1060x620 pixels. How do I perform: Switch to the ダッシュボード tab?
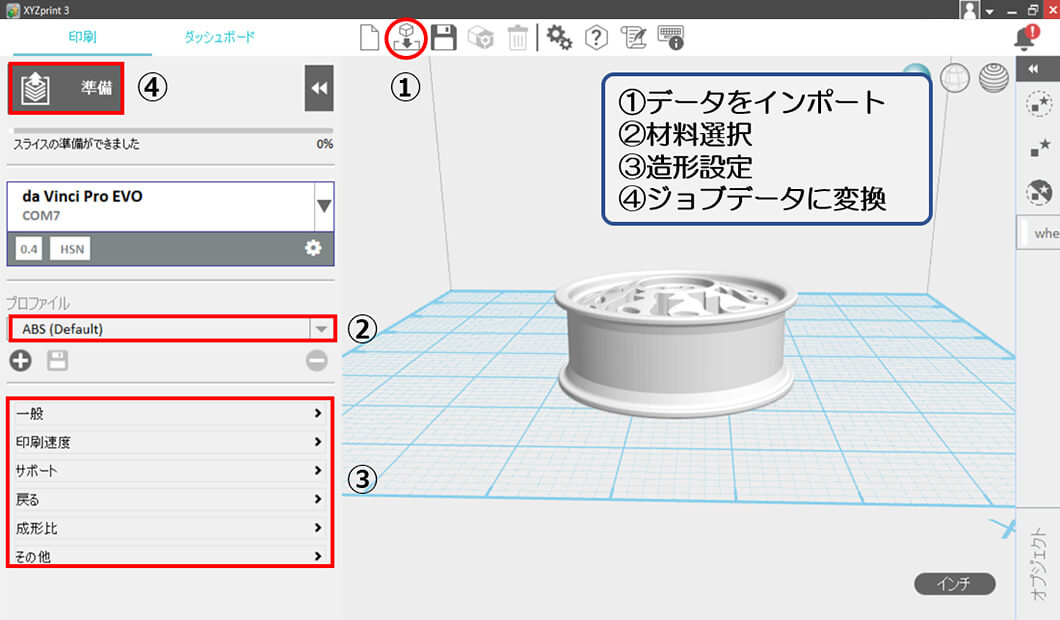(x=220, y=37)
